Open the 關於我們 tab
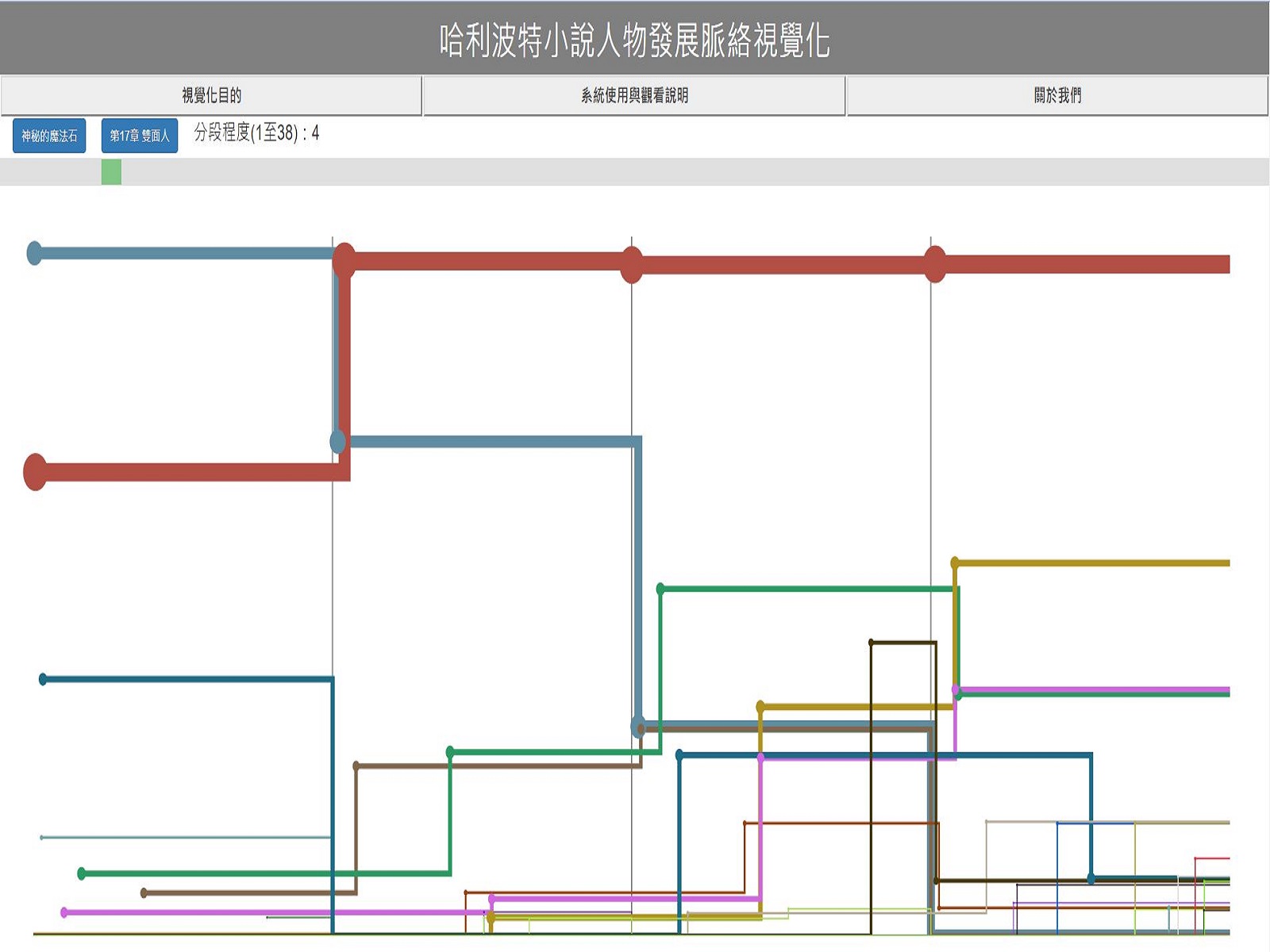Image resolution: width=1270 pixels, height=952 pixels. [1057, 96]
